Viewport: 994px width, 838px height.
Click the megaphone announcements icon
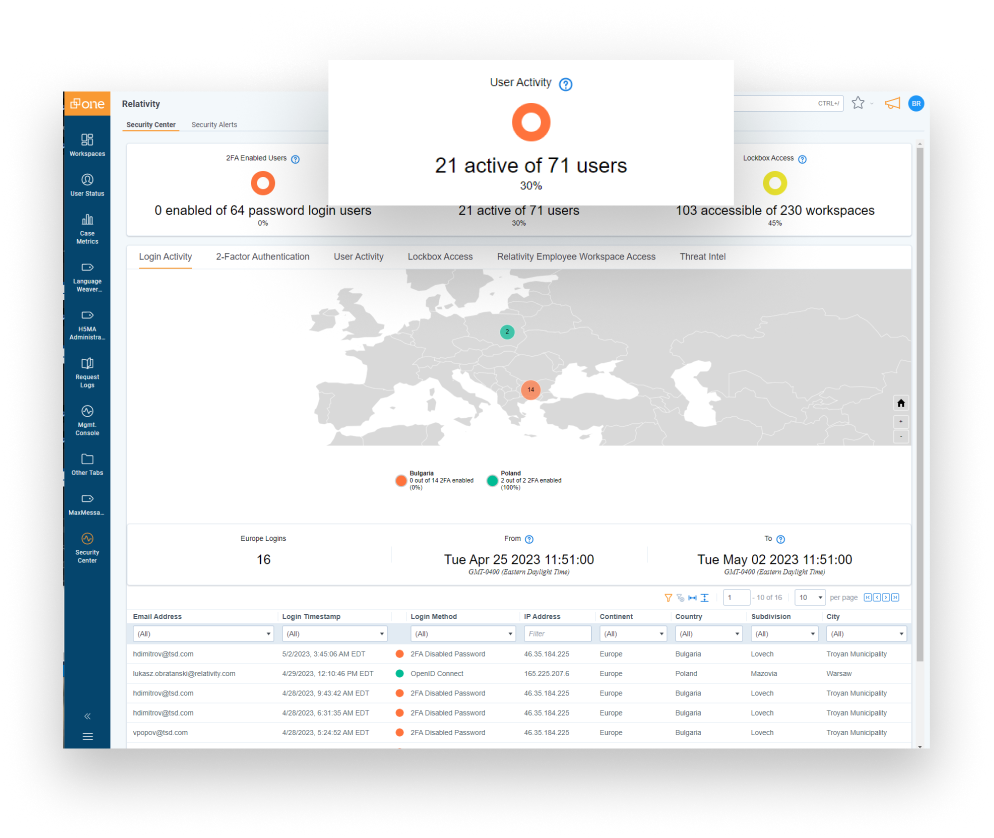click(x=892, y=103)
